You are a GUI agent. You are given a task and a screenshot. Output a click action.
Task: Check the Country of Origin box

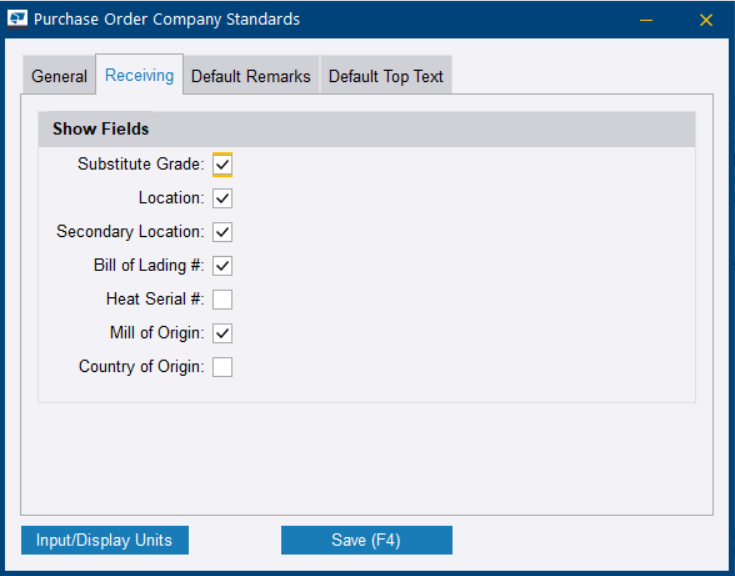[x=222, y=367]
